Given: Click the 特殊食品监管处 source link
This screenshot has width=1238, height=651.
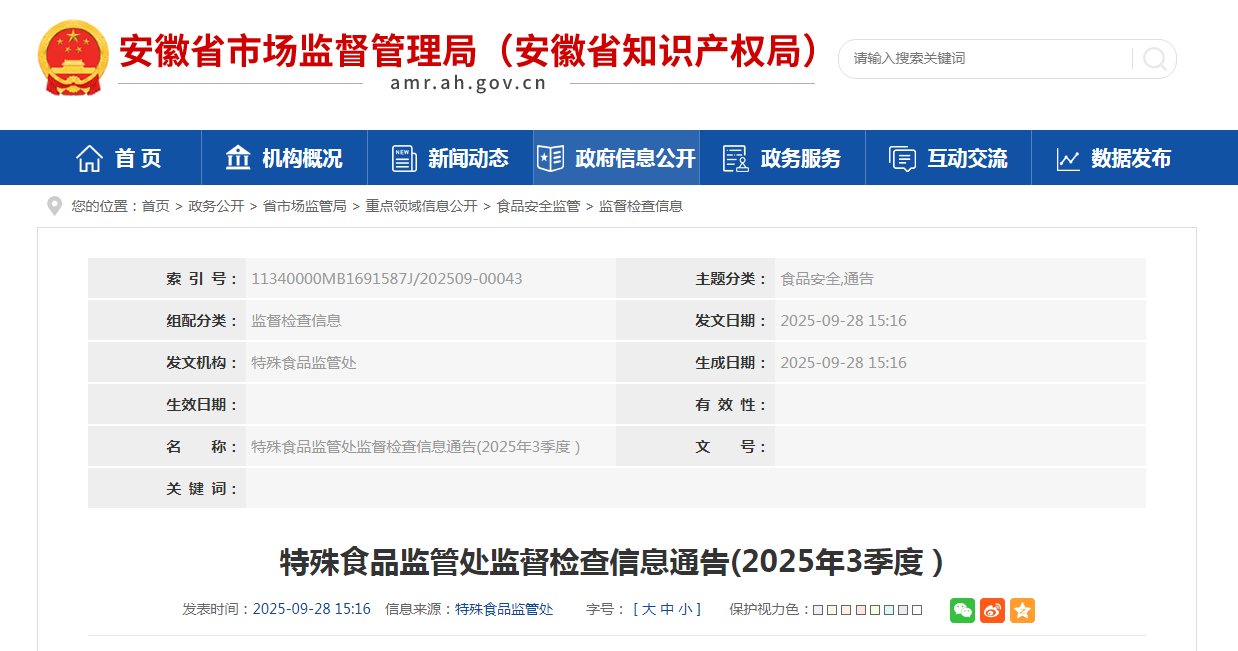Looking at the screenshot, I should pyautogui.click(x=504, y=609).
